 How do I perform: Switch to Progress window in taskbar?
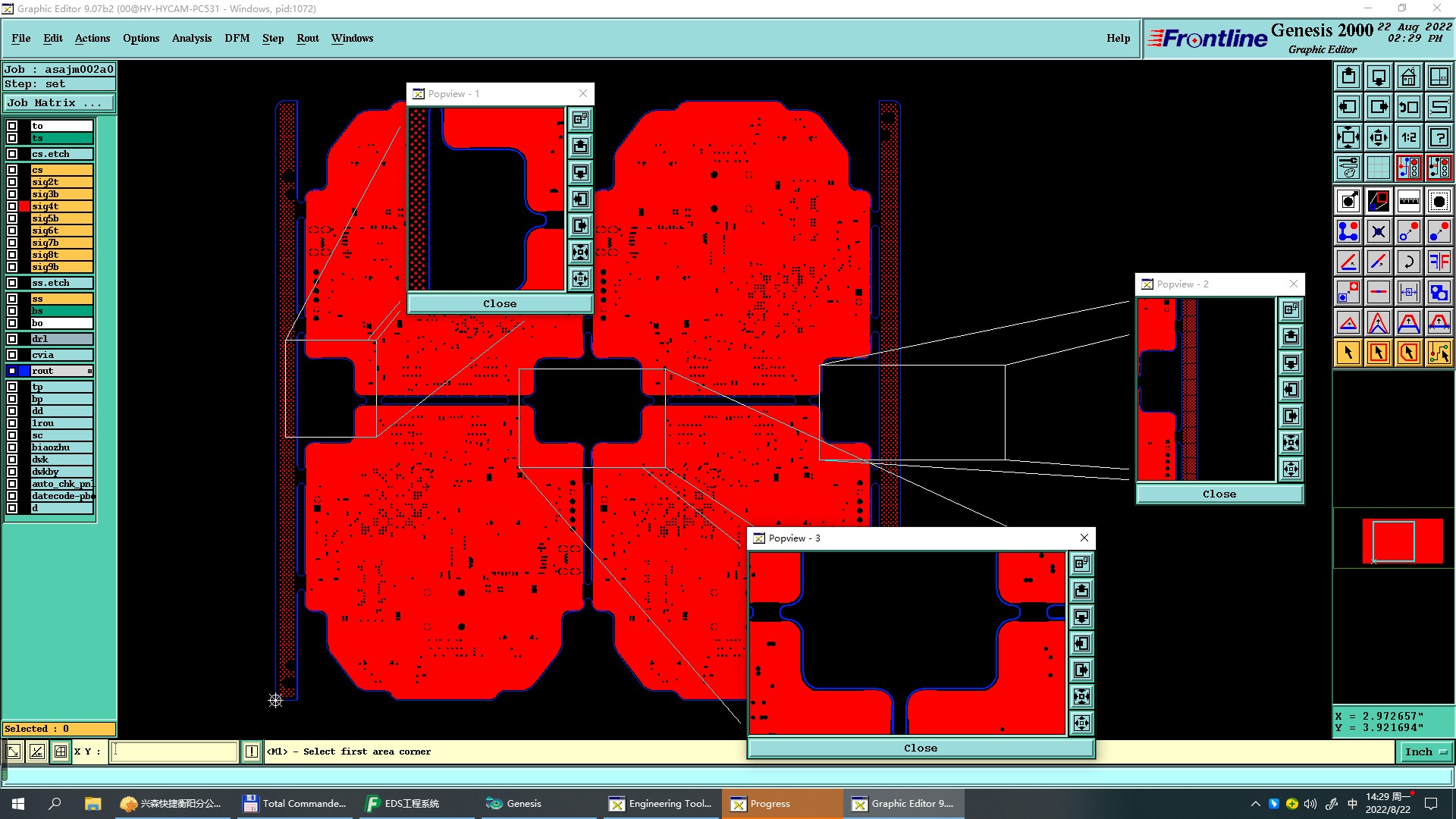(781, 804)
